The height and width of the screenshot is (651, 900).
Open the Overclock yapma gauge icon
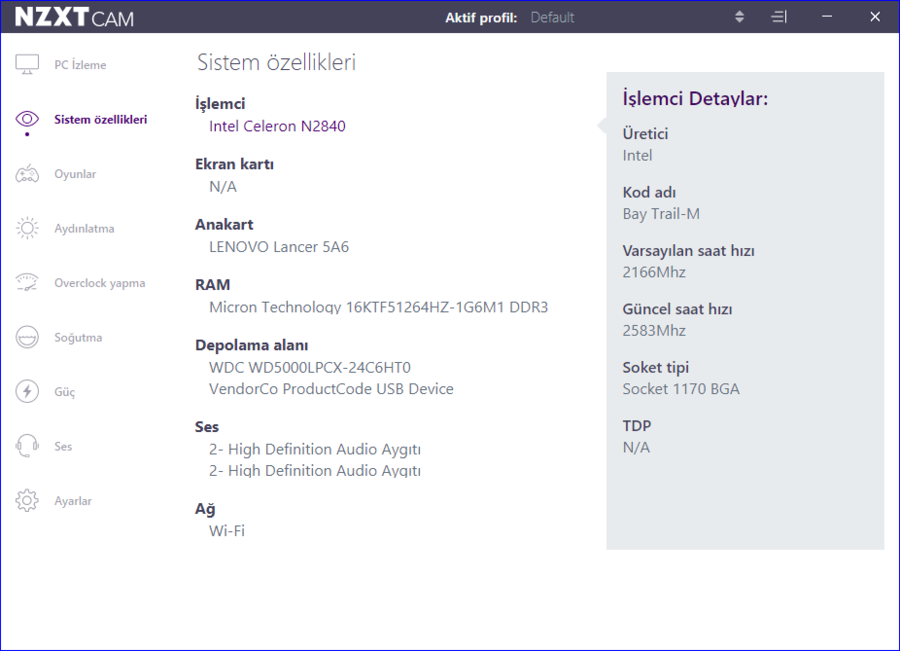27,282
